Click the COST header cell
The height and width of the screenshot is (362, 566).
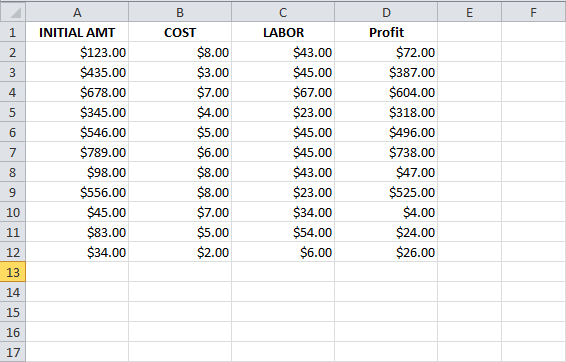point(180,32)
